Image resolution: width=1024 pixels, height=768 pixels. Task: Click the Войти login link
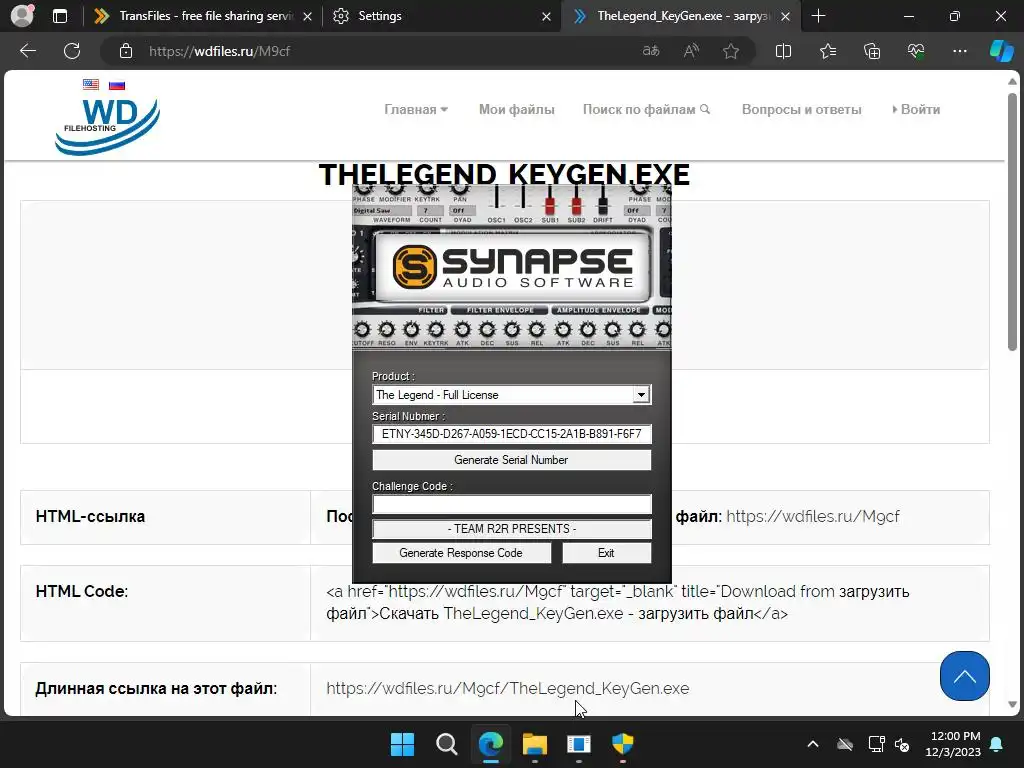[916, 110]
